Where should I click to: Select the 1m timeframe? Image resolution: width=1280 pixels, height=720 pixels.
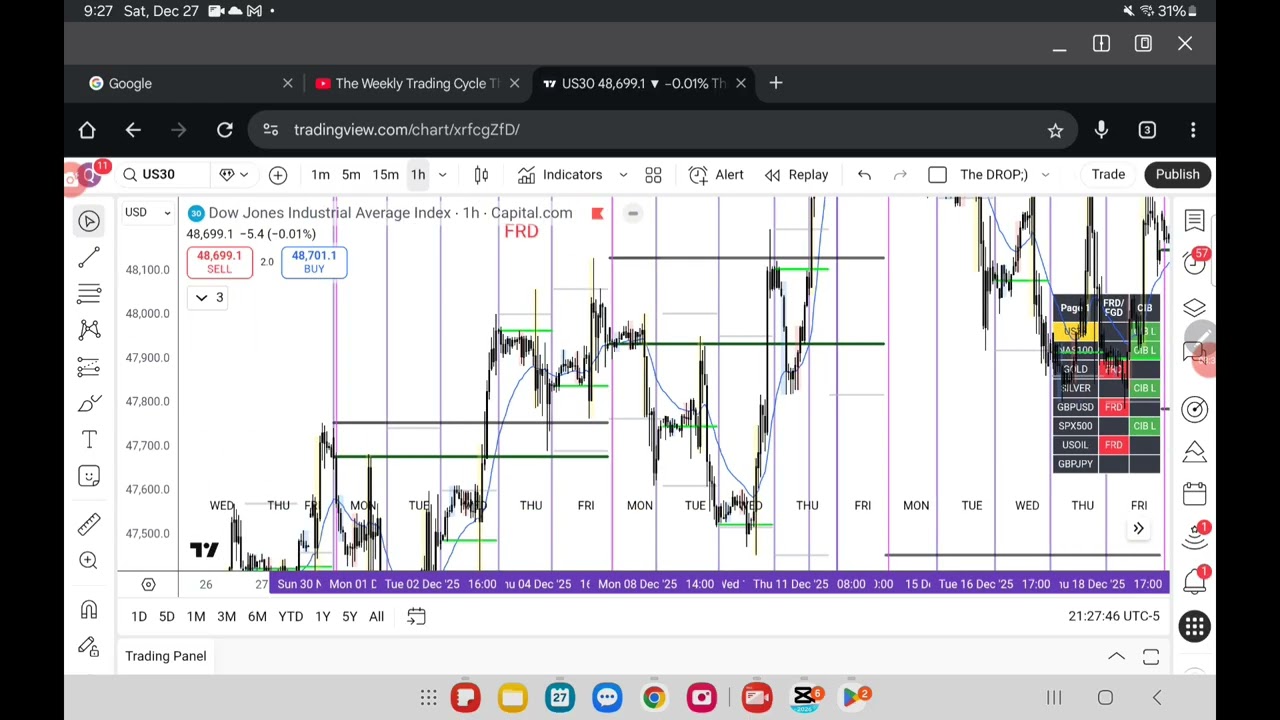coord(320,175)
